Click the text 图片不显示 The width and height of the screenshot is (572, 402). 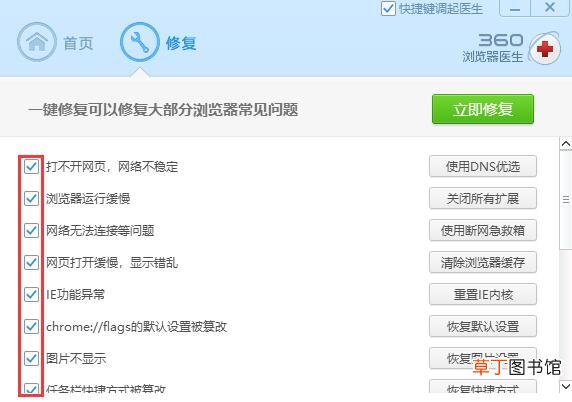(x=76, y=359)
